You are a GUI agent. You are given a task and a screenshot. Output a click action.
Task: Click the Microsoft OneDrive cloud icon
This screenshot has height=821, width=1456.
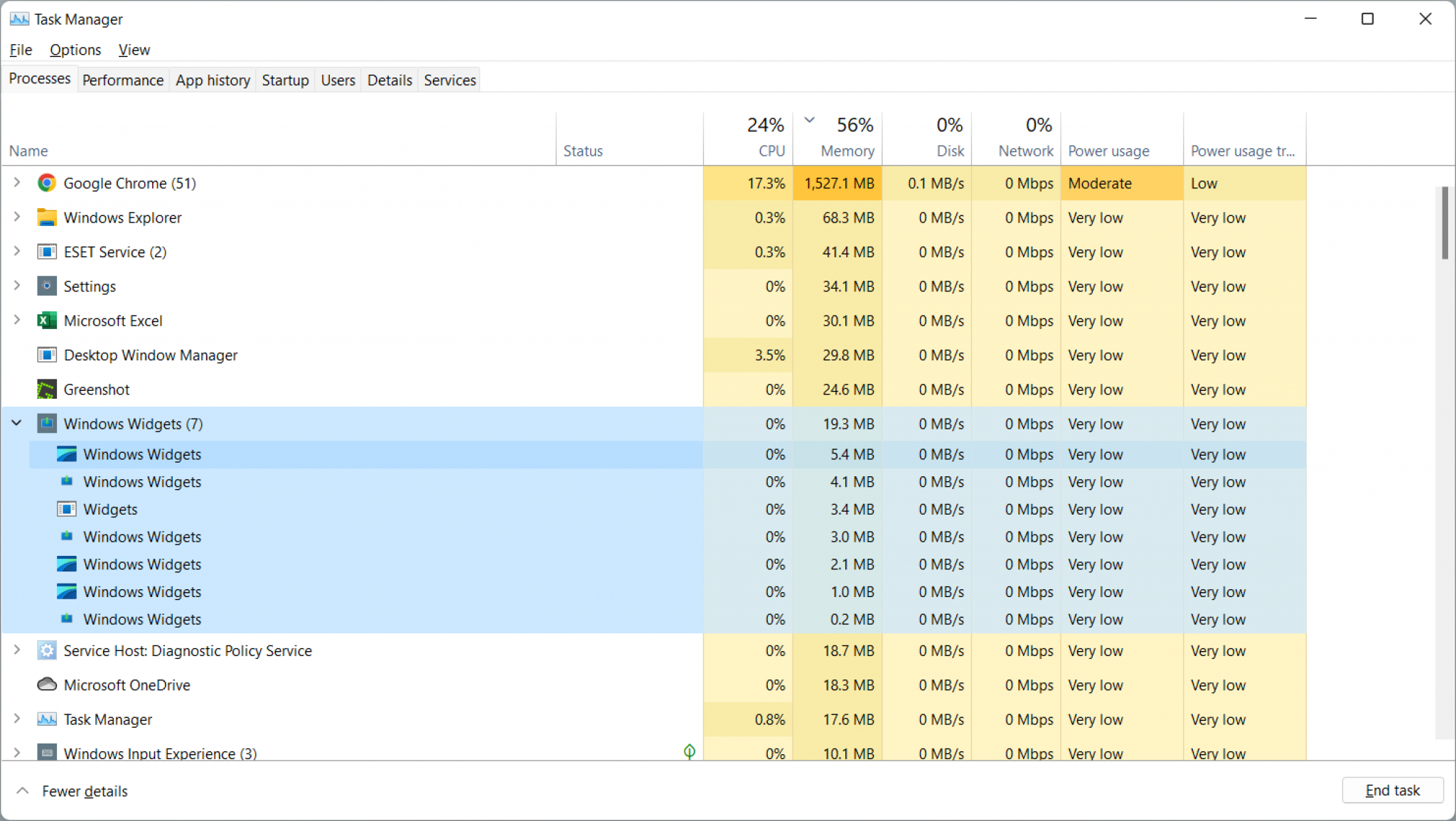click(x=46, y=685)
